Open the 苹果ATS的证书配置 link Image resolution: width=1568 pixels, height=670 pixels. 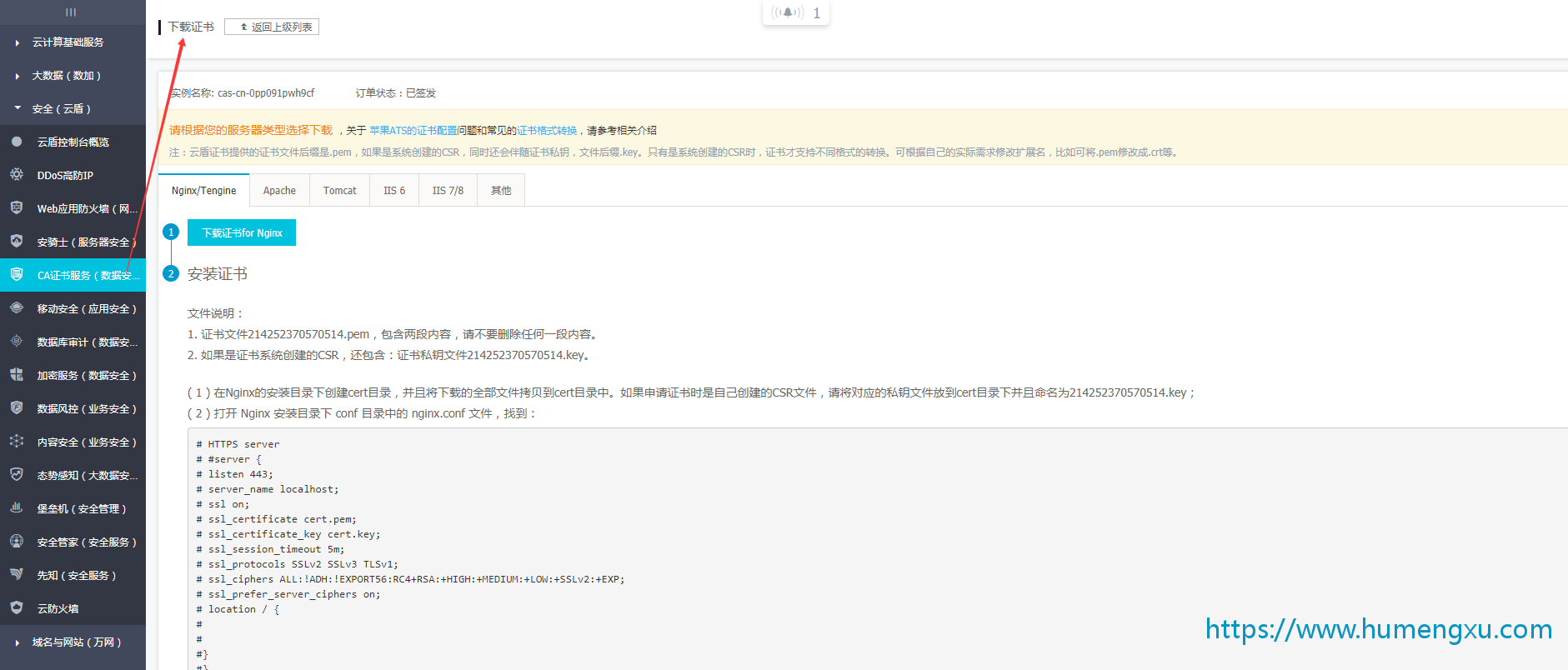[413, 130]
